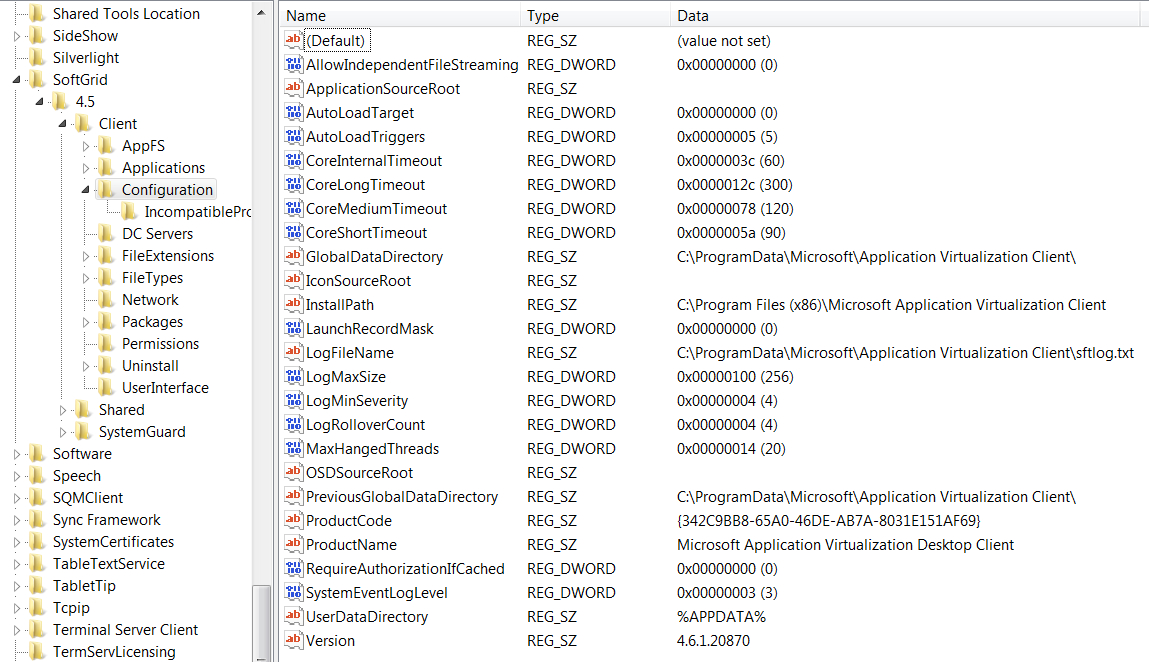The image size is (1149, 662).
Task: Expand the SideShow tree node
Action: click(x=17, y=36)
